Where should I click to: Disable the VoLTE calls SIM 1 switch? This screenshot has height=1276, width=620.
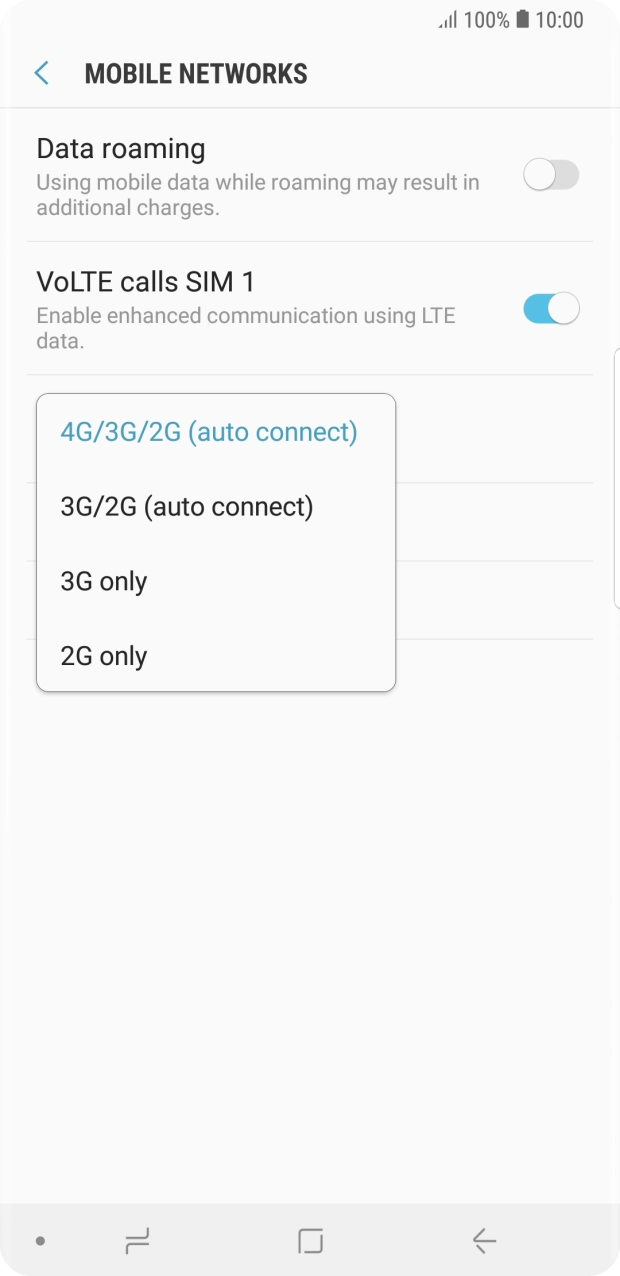pyautogui.click(x=551, y=309)
